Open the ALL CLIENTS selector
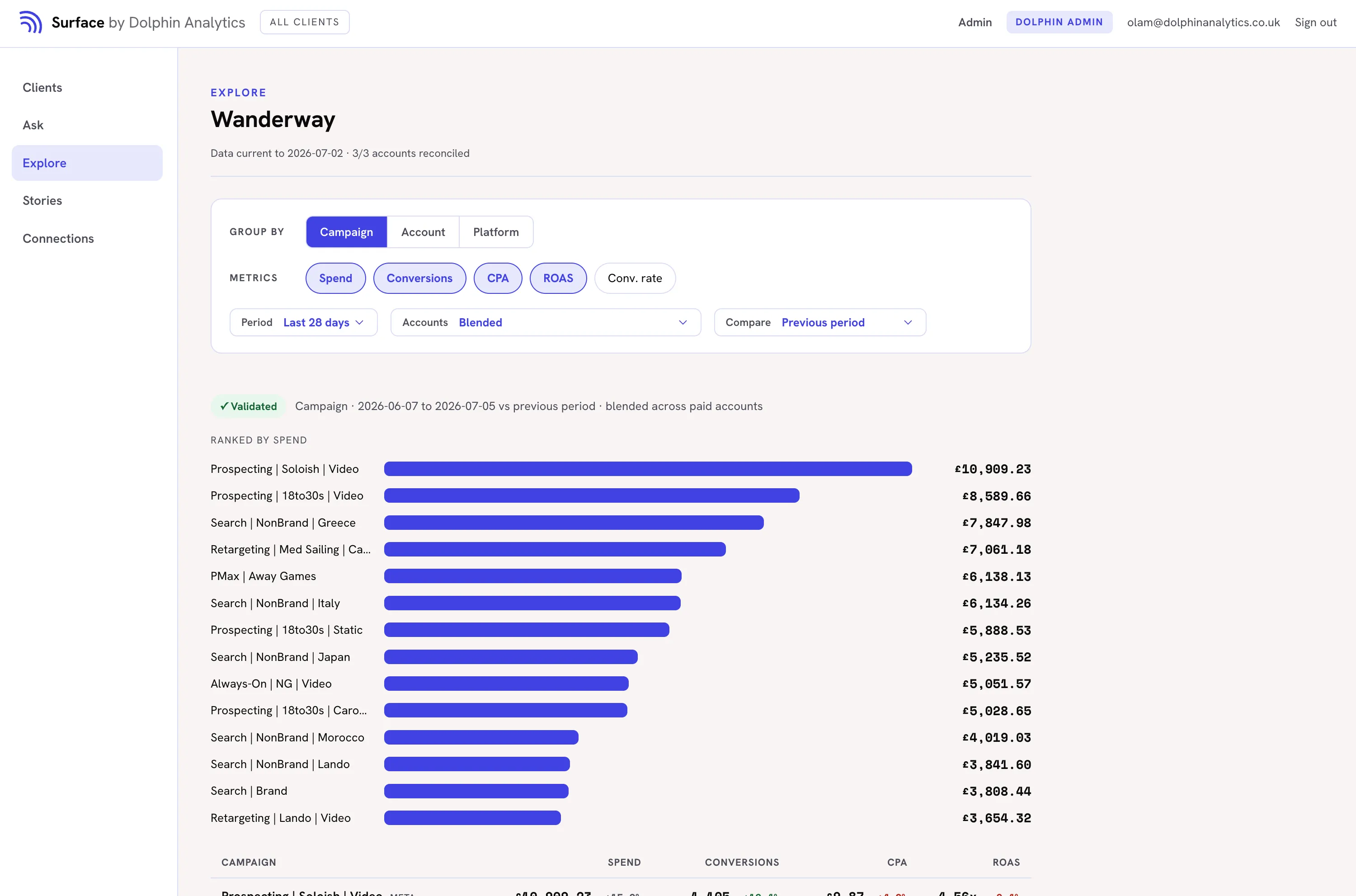This screenshot has height=896, width=1356. tap(305, 22)
